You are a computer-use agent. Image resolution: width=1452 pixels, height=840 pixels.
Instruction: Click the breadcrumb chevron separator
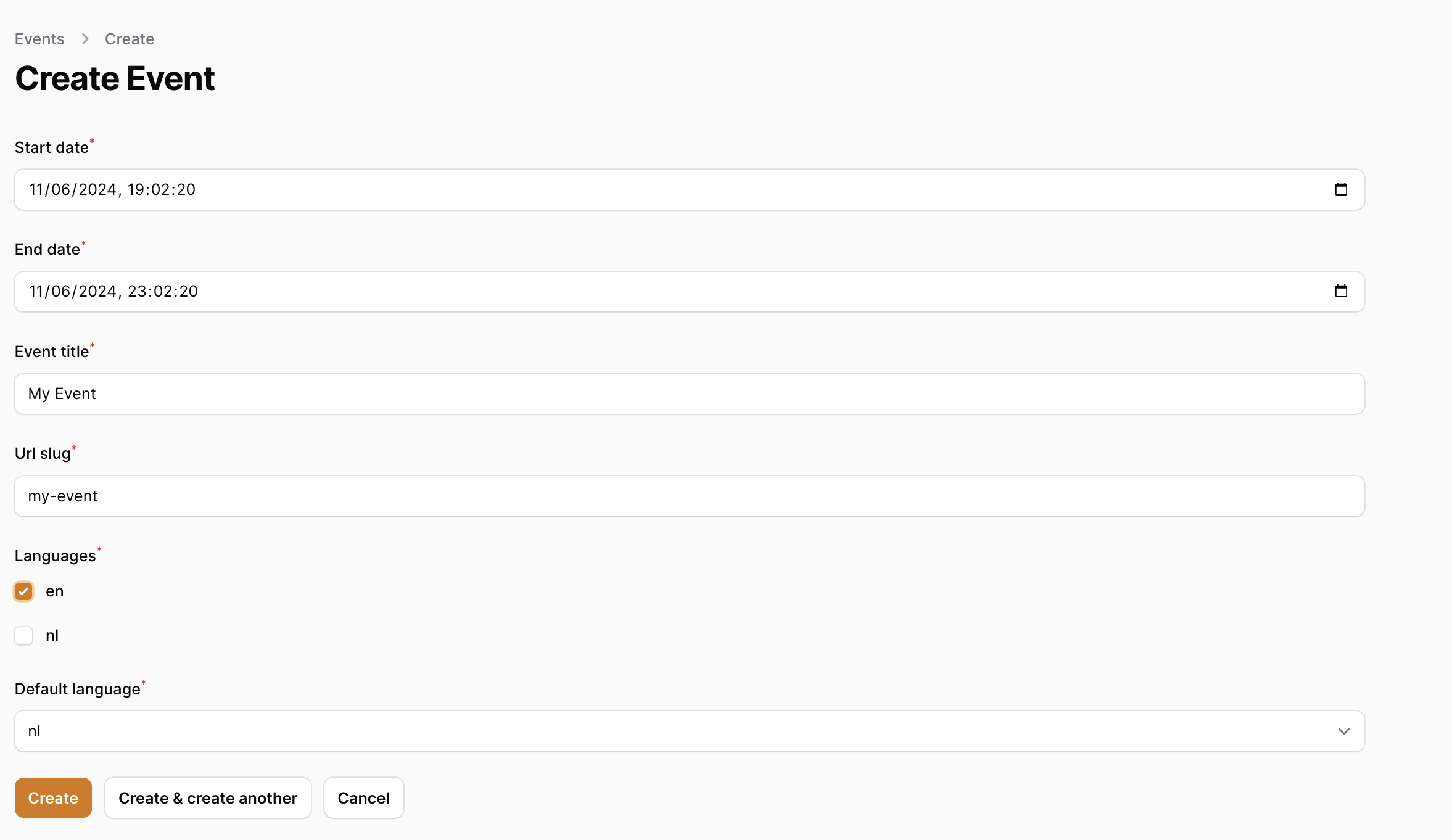pyautogui.click(x=85, y=39)
